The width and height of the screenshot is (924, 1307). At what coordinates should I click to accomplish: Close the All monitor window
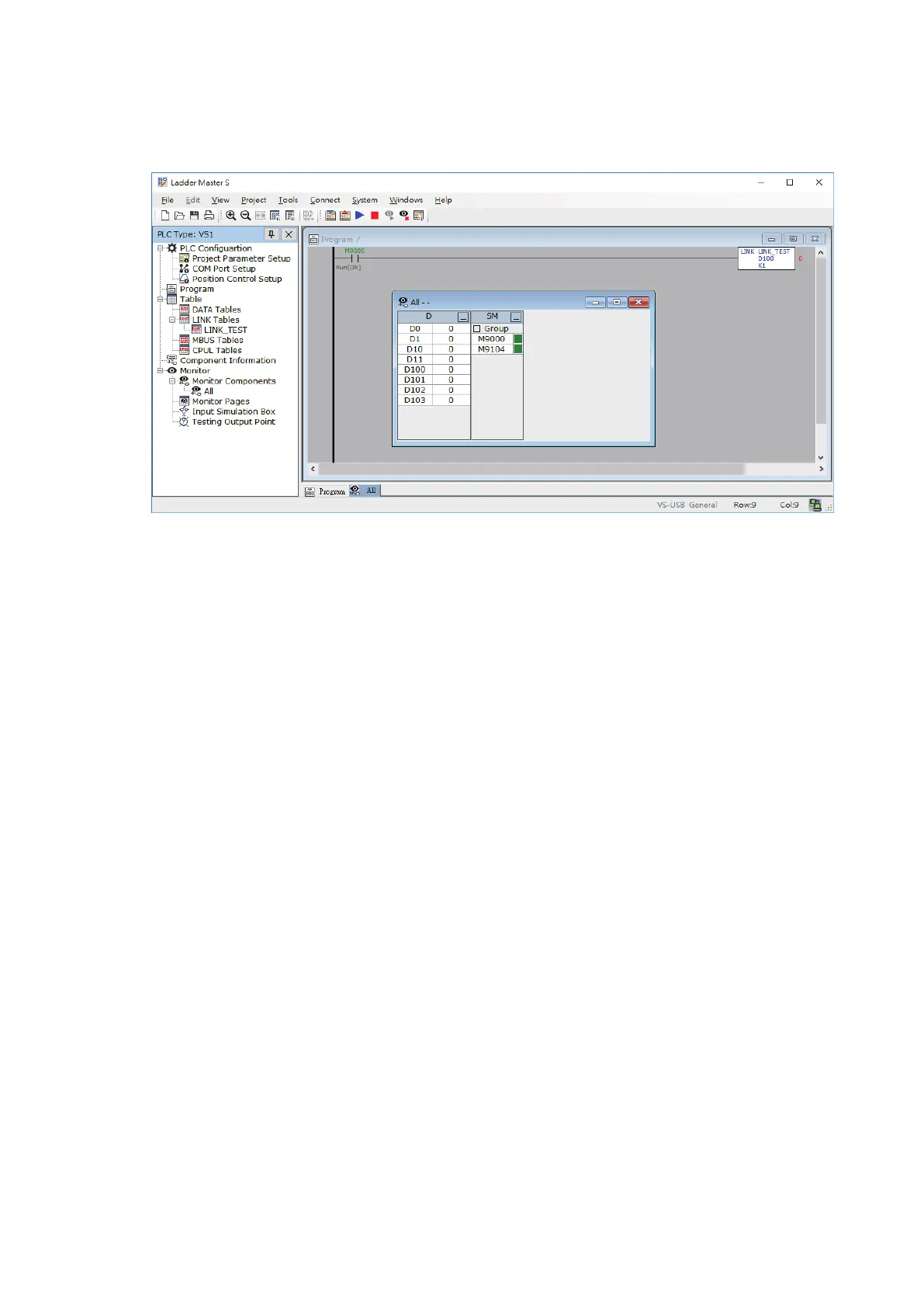click(638, 302)
